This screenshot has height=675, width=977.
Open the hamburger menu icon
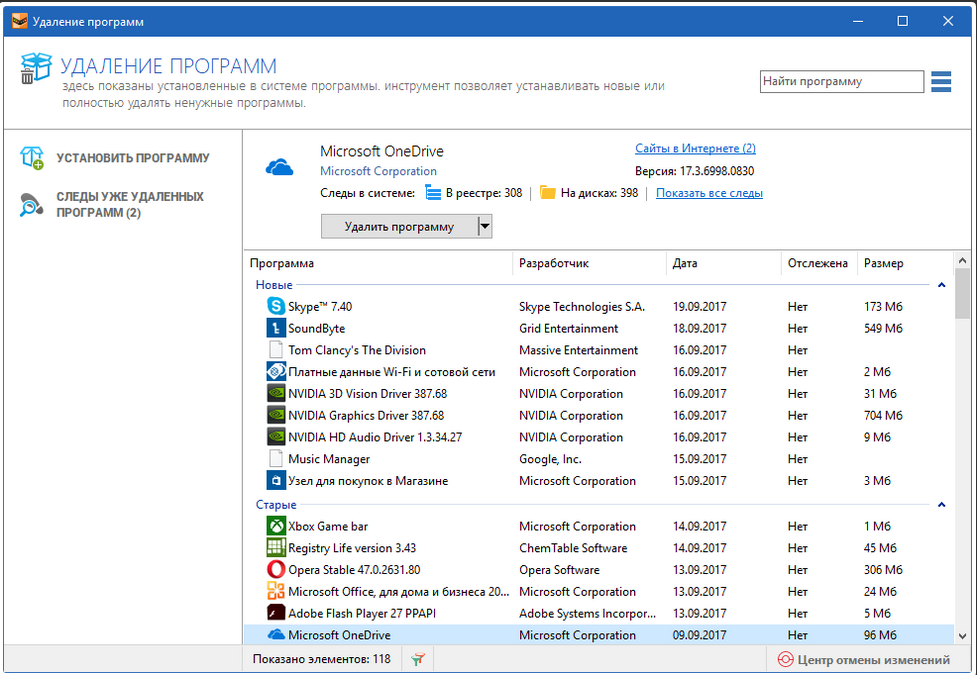click(x=941, y=82)
